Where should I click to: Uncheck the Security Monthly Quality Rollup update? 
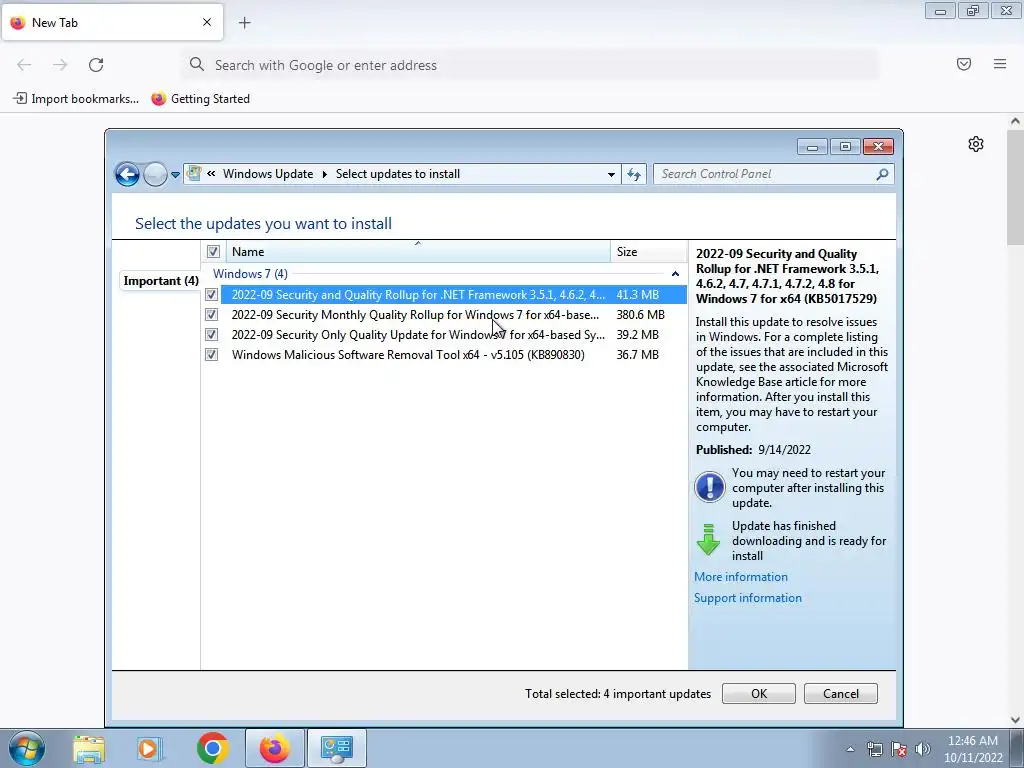[x=211, y=315]
